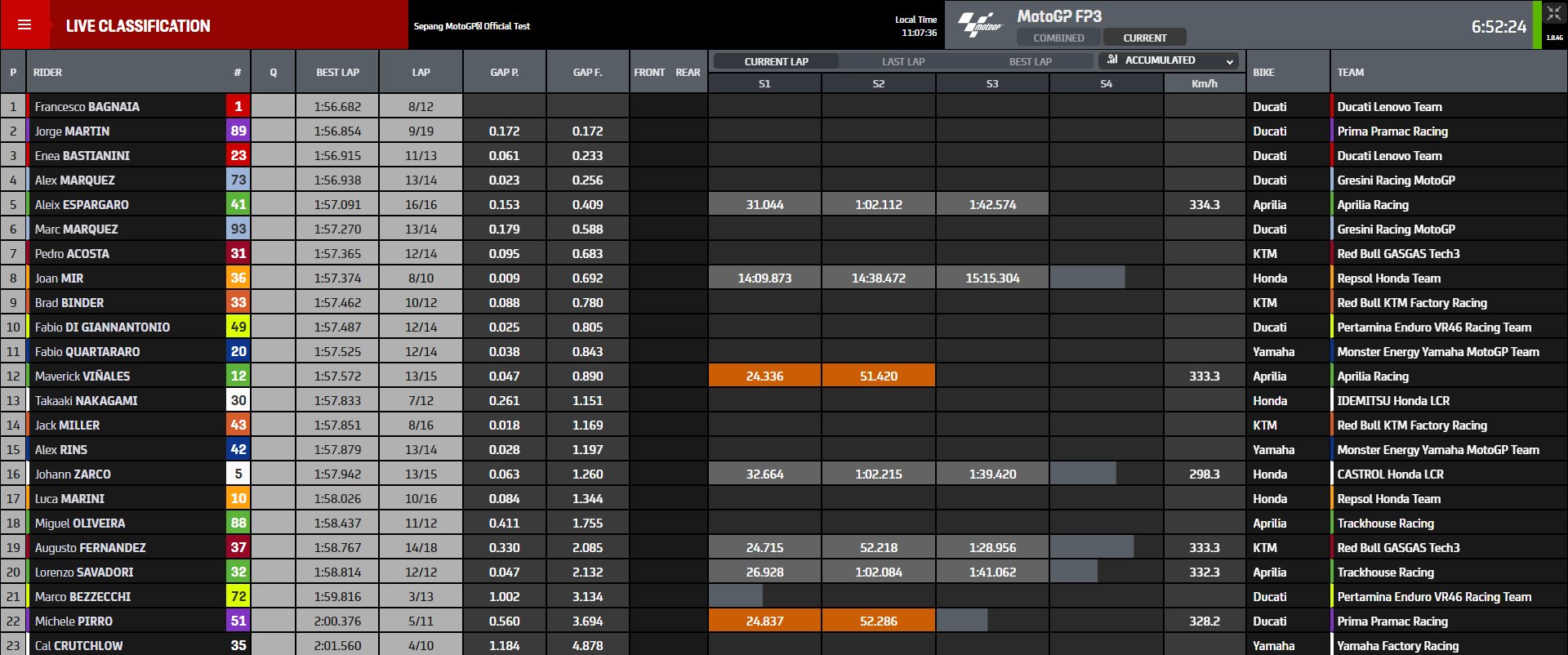Click the MotoGP logo
The image size is (1568, 655).
979,25
